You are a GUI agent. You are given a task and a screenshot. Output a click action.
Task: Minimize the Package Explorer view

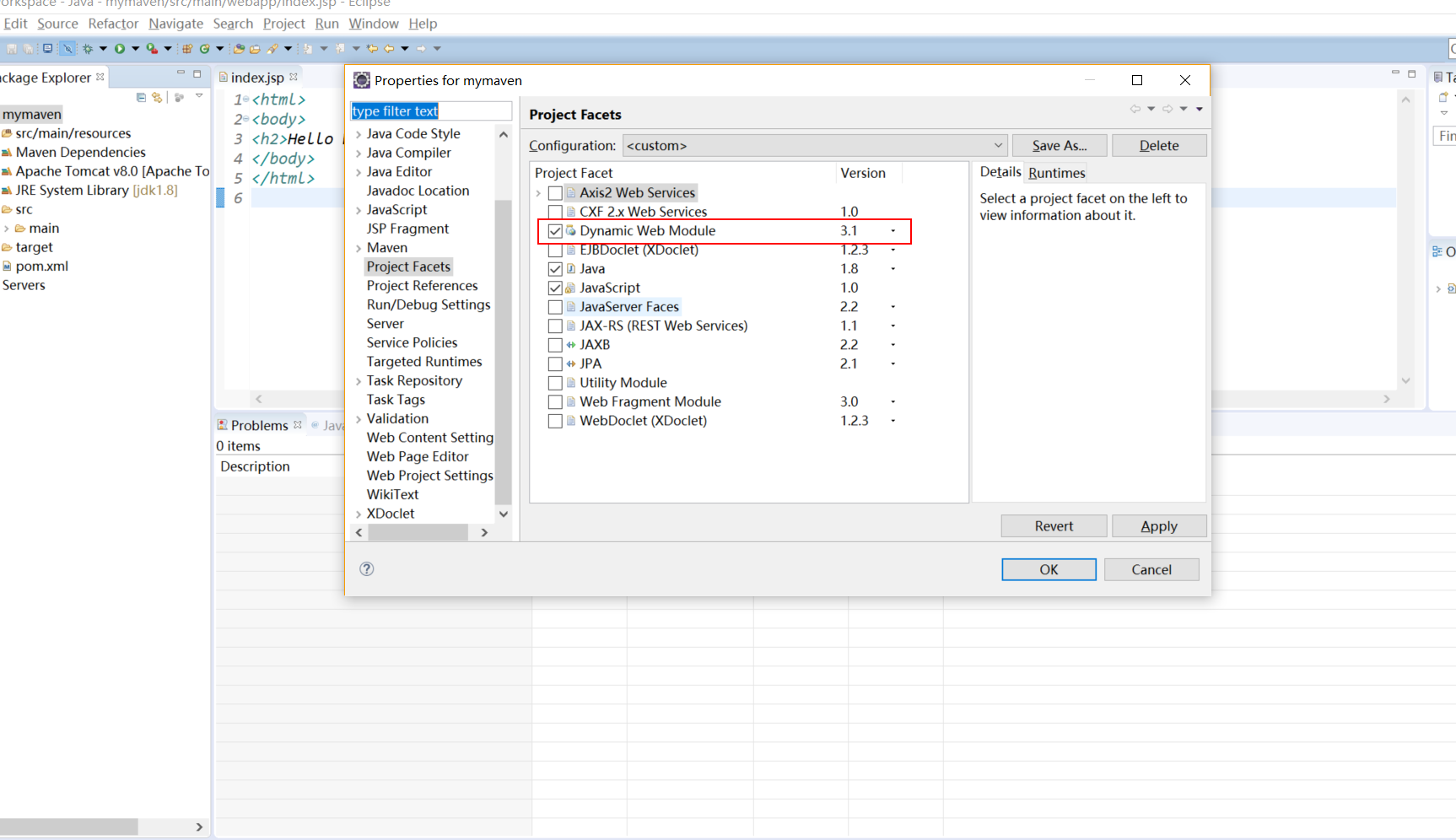(181, 73)
